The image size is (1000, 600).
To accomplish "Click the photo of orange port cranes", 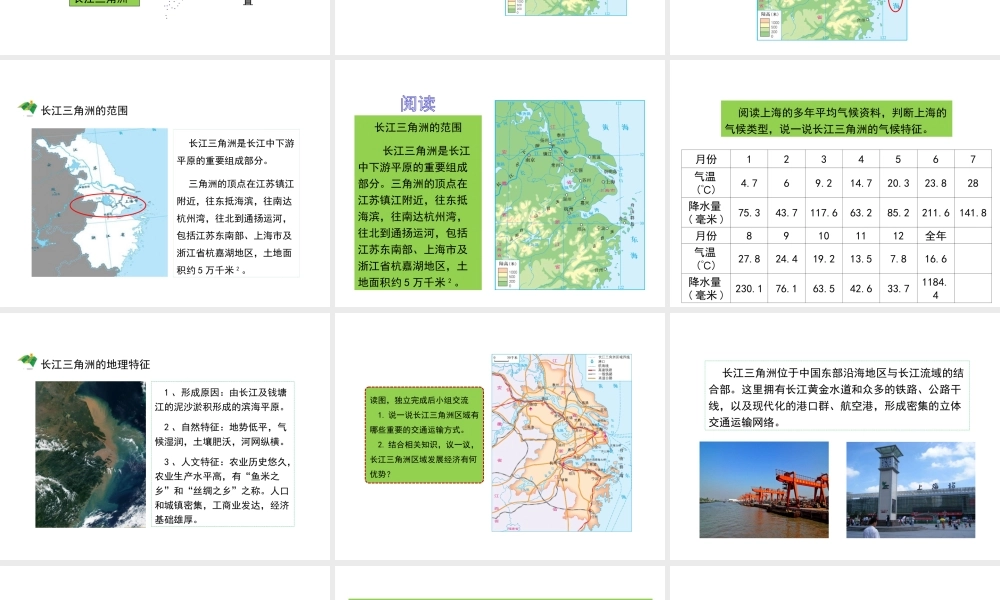I will point(764,490).
